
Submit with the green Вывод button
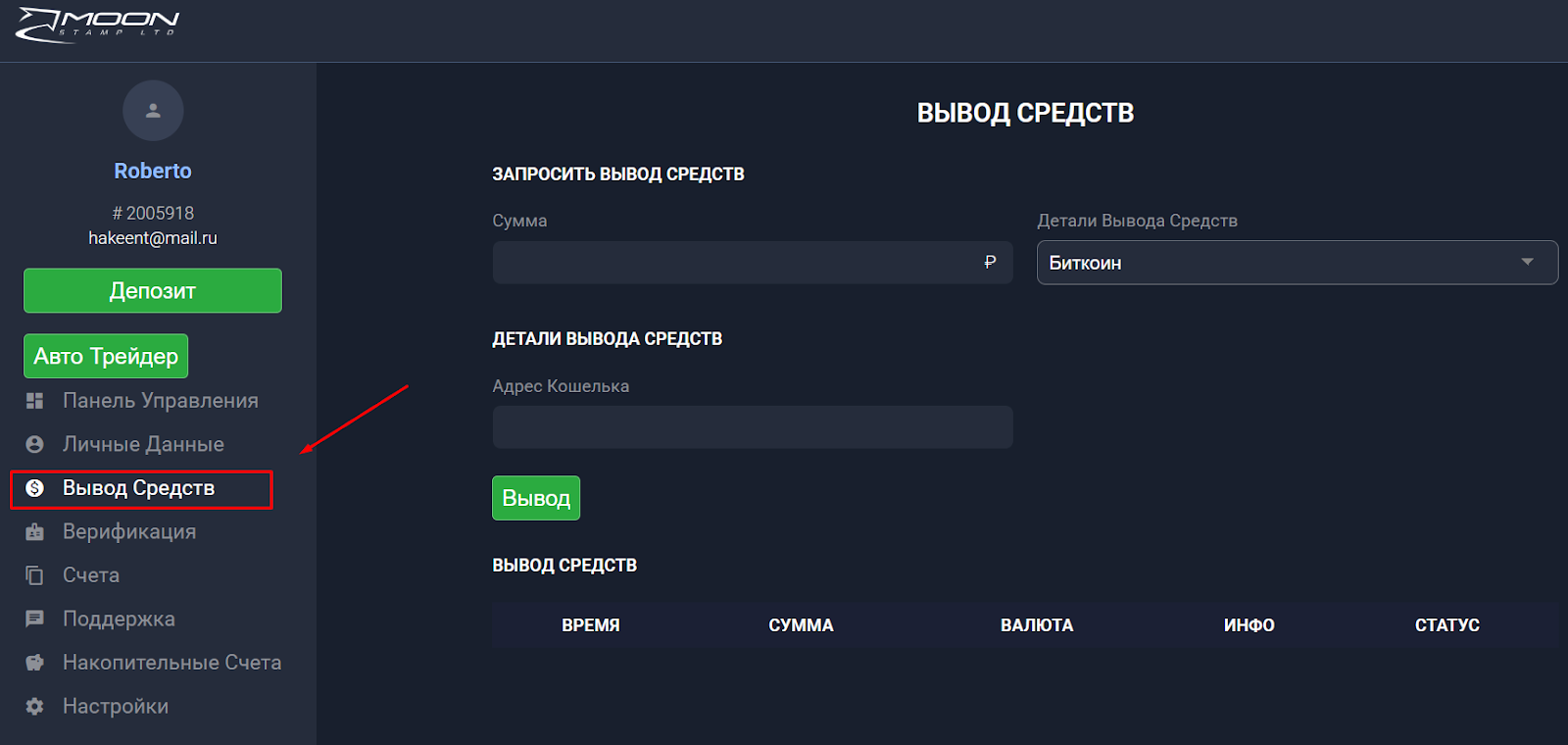[536, 498]
